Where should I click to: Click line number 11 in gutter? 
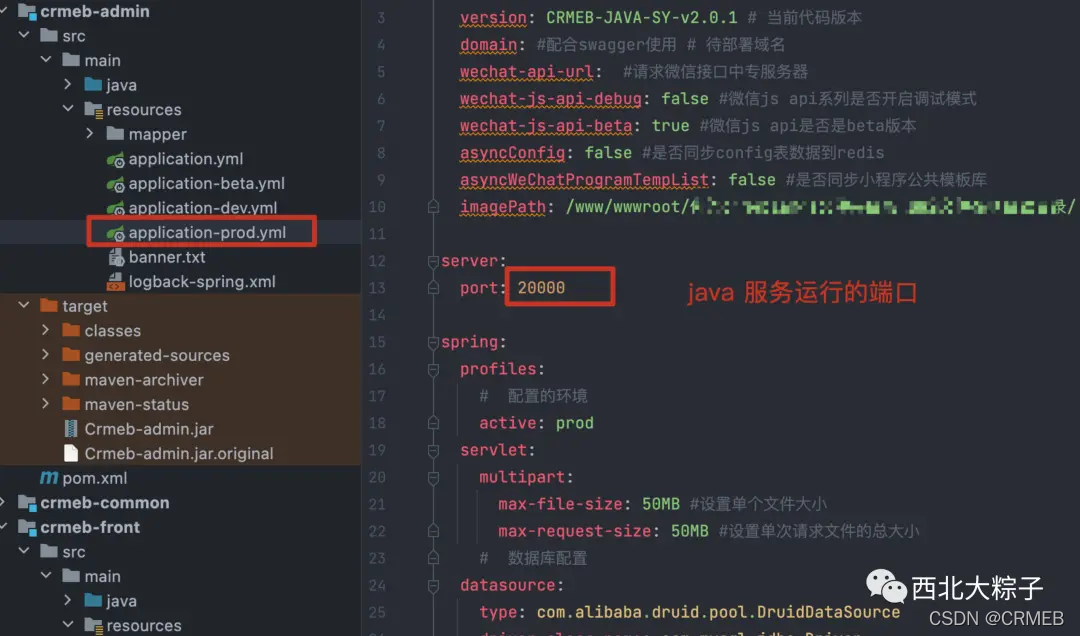tap(377, 234)
